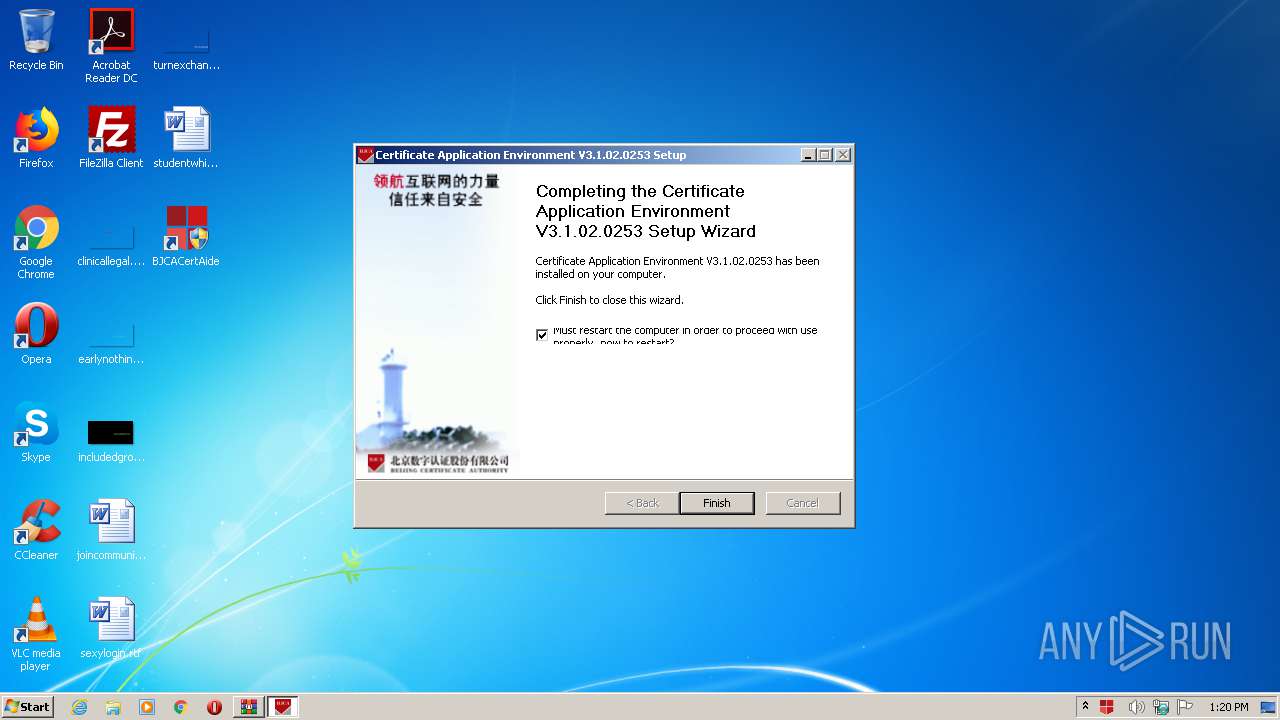The height and width of the screenshot is (720, 1280).
Task: Open the clock showing 1:20 PM
Action: (x=1228, y=707)
